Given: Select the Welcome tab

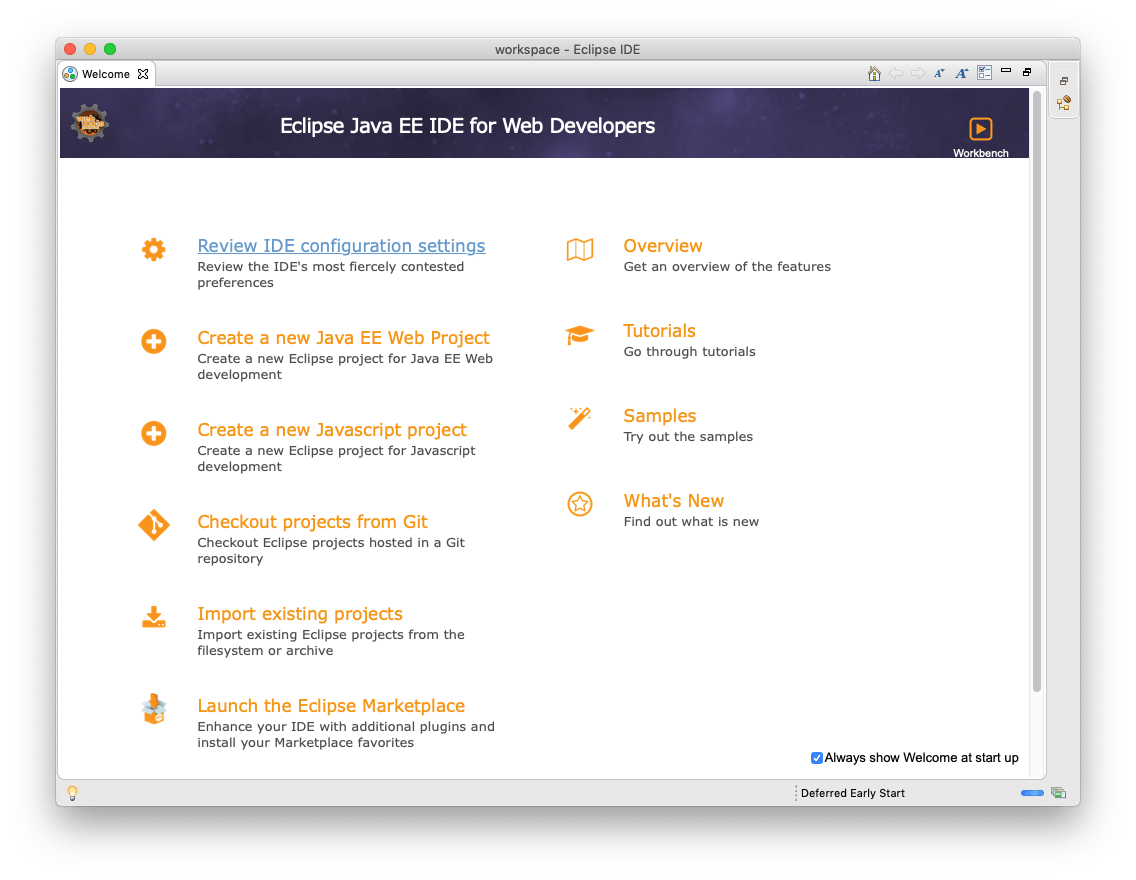Looking at the screenshot, I should 106,74.
